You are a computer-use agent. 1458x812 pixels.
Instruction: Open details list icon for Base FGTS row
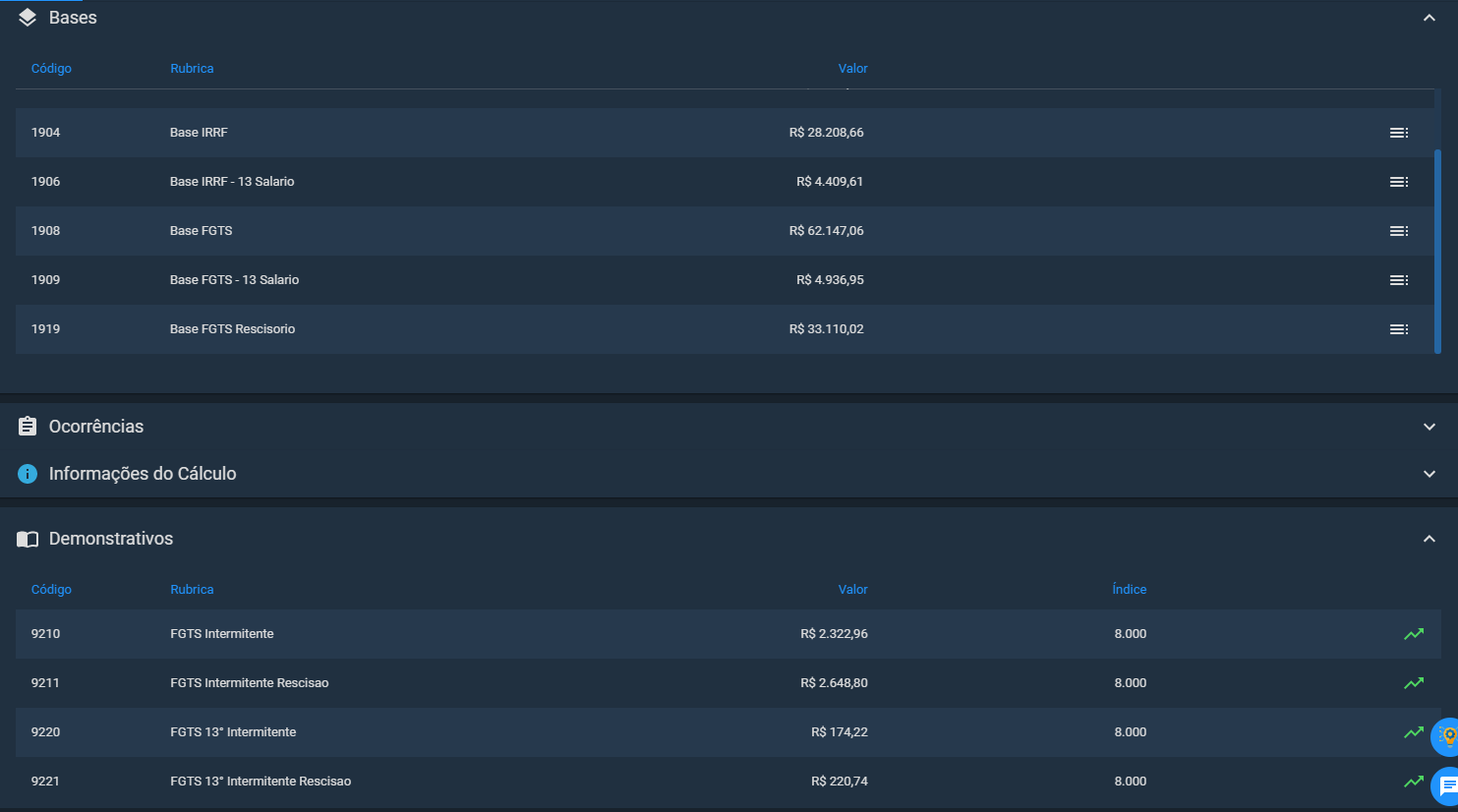[x=1399, y=231]
